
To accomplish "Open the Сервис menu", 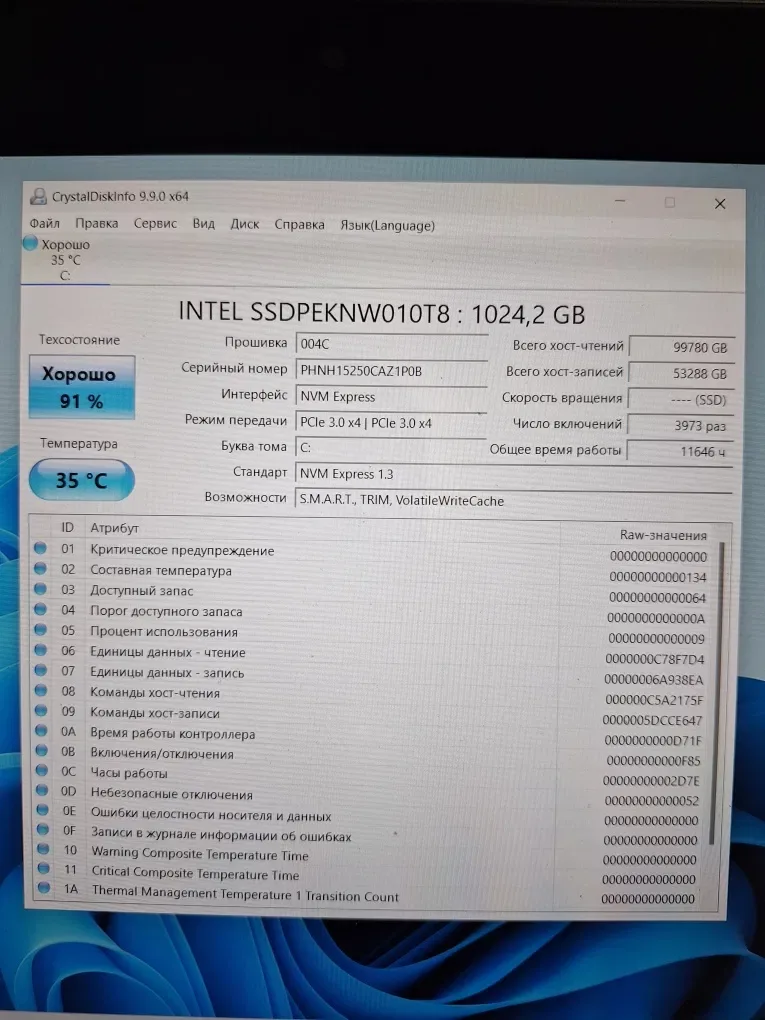I will point(155,223).
